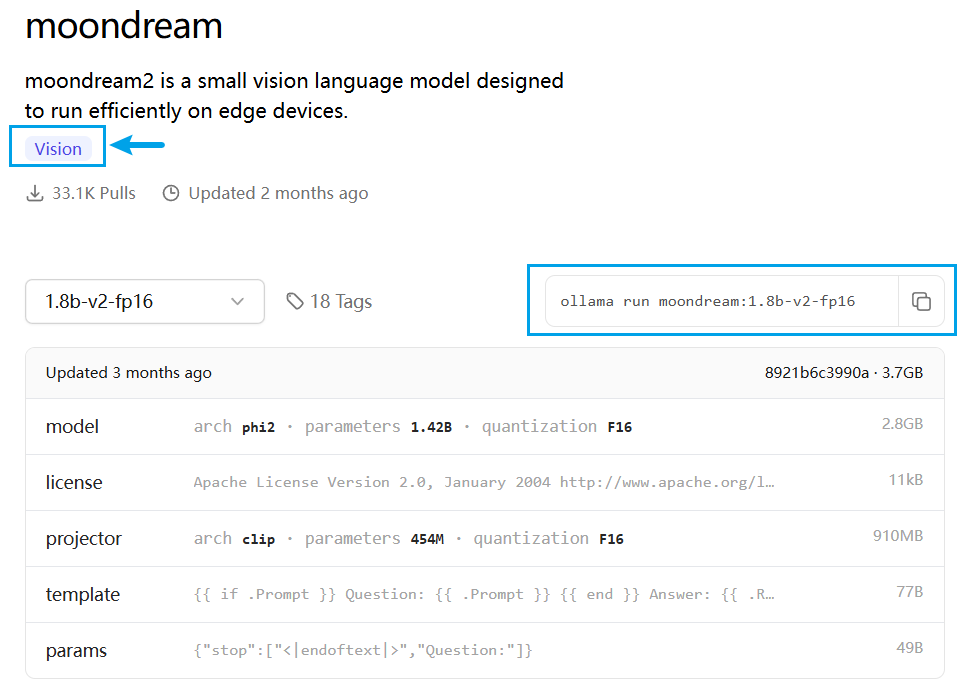Click the 910MB size of projector row

coord(898,536)
